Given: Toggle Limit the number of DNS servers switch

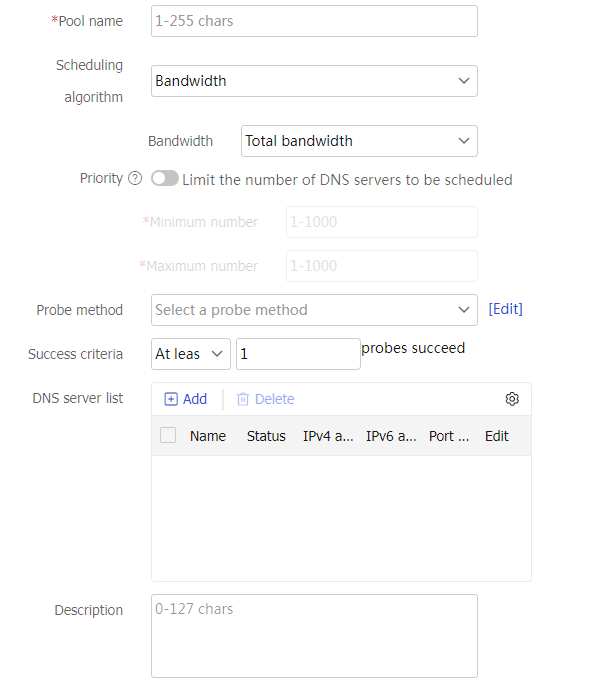Looking at the screenshot, I should coord(165,179).
